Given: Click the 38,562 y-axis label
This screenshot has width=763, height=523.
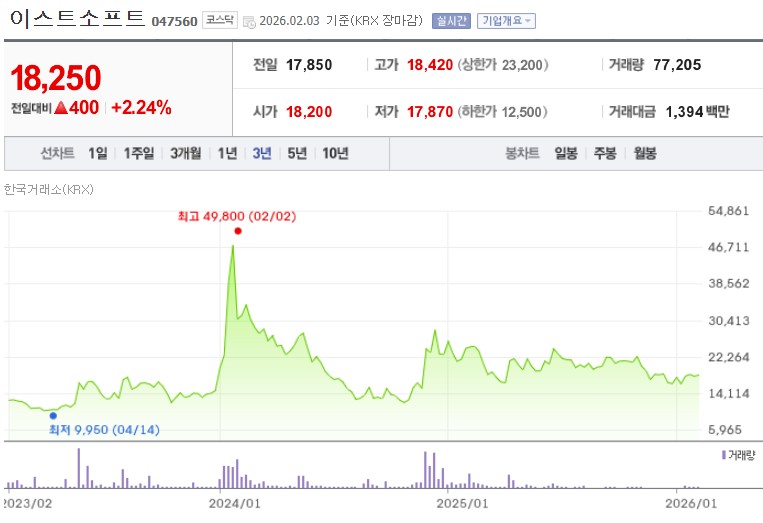Looking at the screenshot, I should click(x=728, y=284).
